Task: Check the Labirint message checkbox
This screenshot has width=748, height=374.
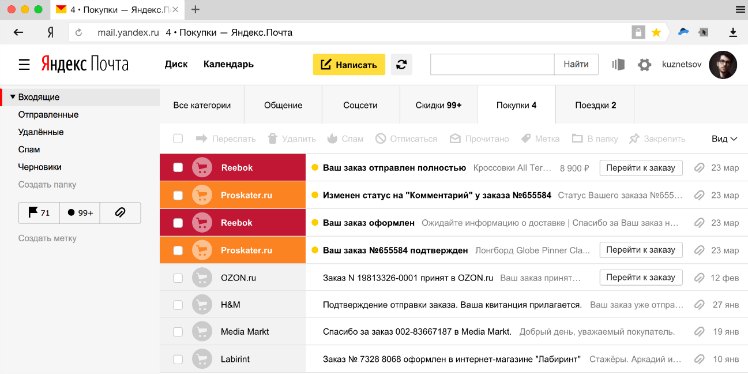Action: [x=178, y=359]
